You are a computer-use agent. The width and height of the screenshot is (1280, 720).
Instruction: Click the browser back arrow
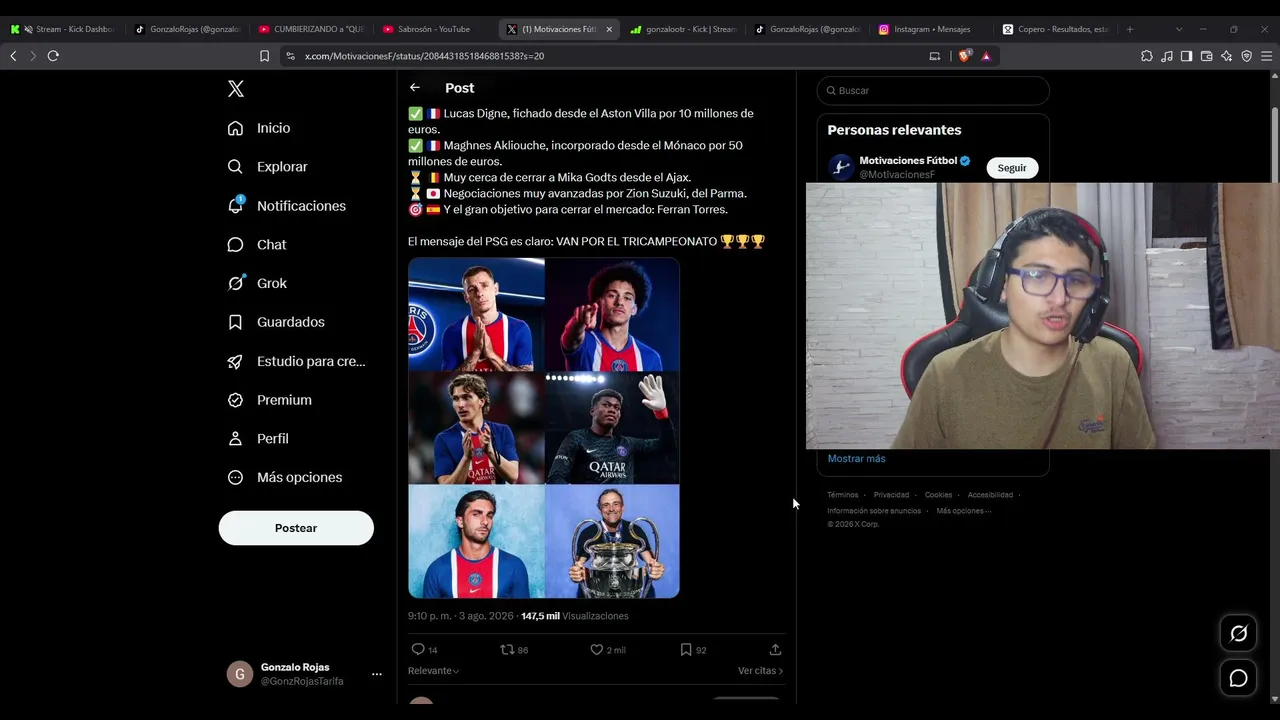point(13,56)
